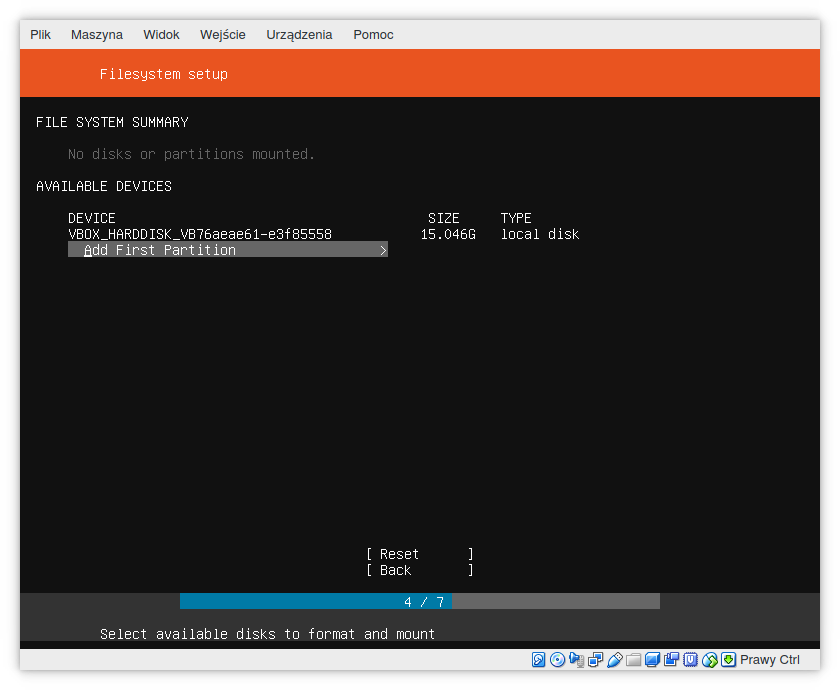The width and height of the screenshot is (840, 690).
Task: Click the shared folders status icon
Action: tap(633, 659)
